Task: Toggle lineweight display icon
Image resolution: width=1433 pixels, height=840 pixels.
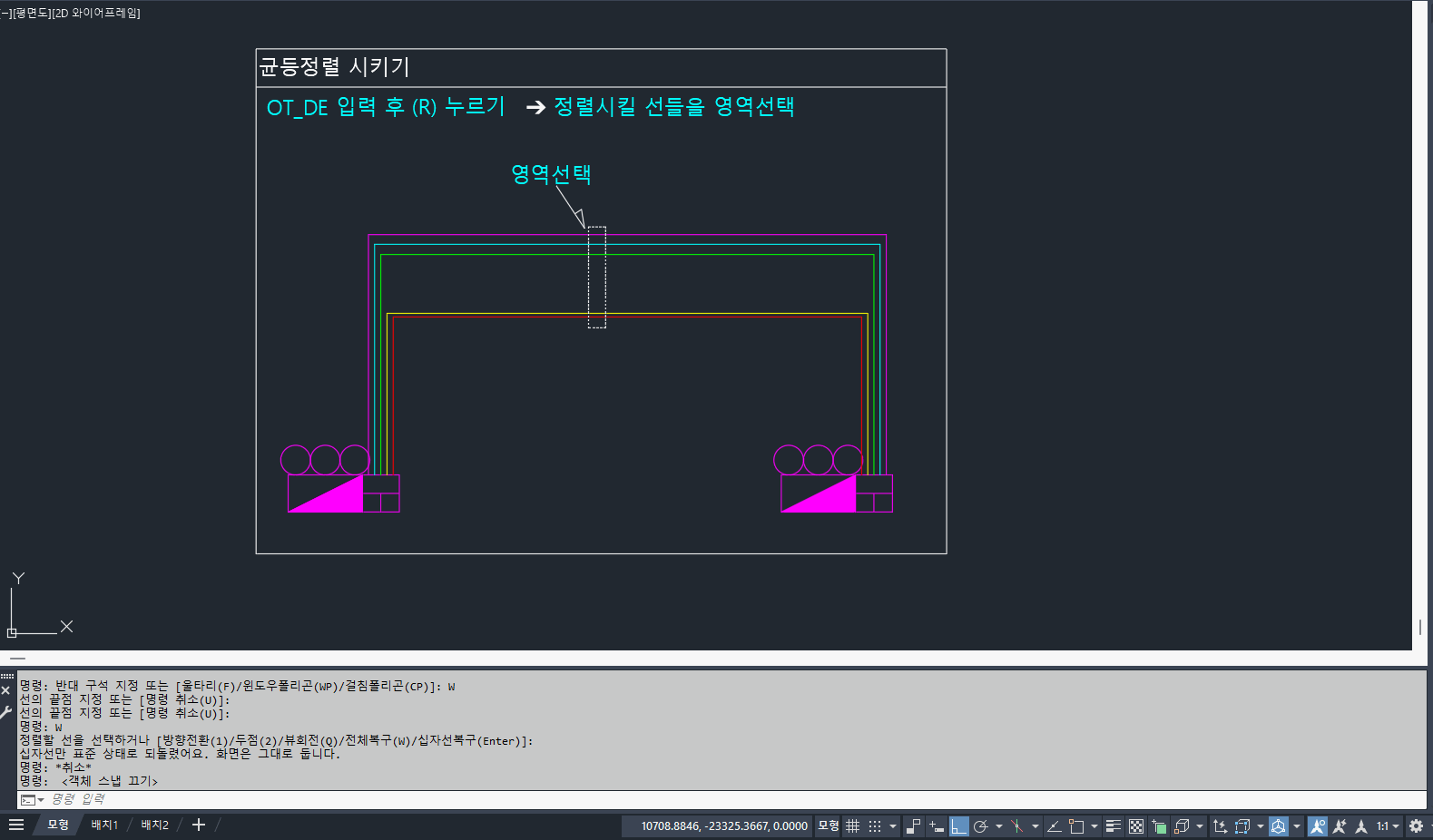Action: point(1114,826)
